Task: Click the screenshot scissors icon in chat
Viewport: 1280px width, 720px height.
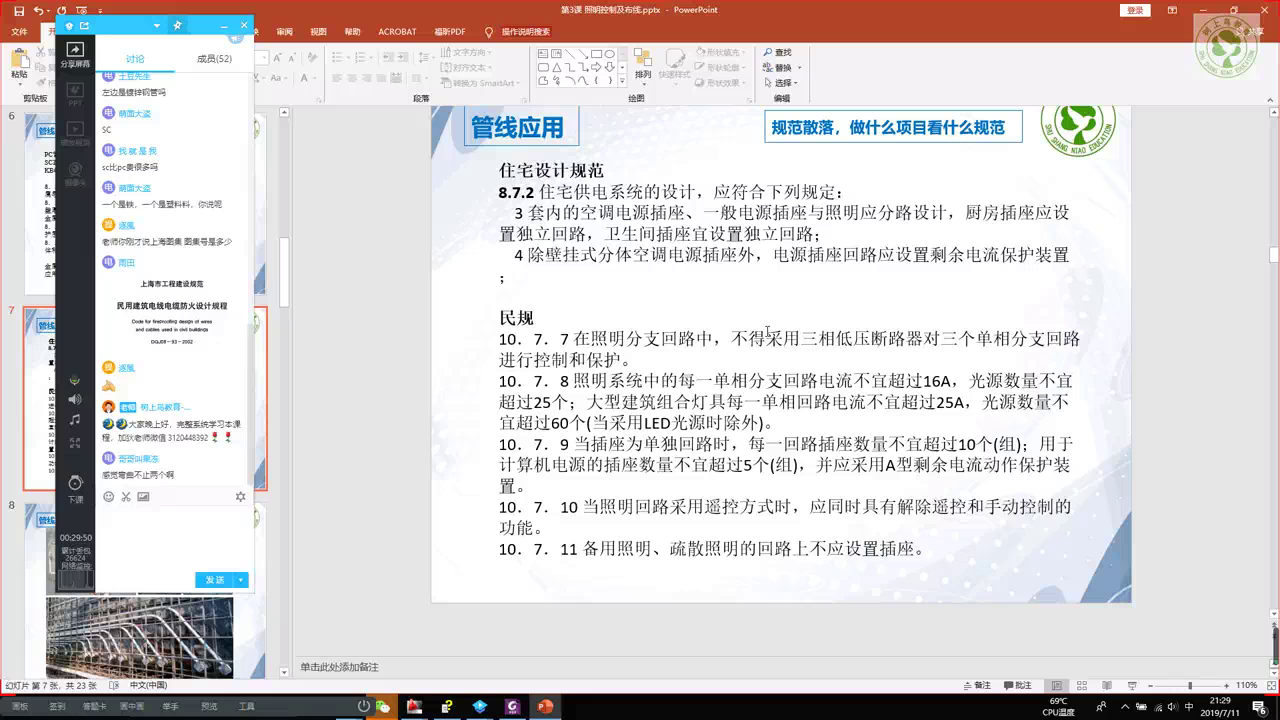Action: click(x=126, y=496)
